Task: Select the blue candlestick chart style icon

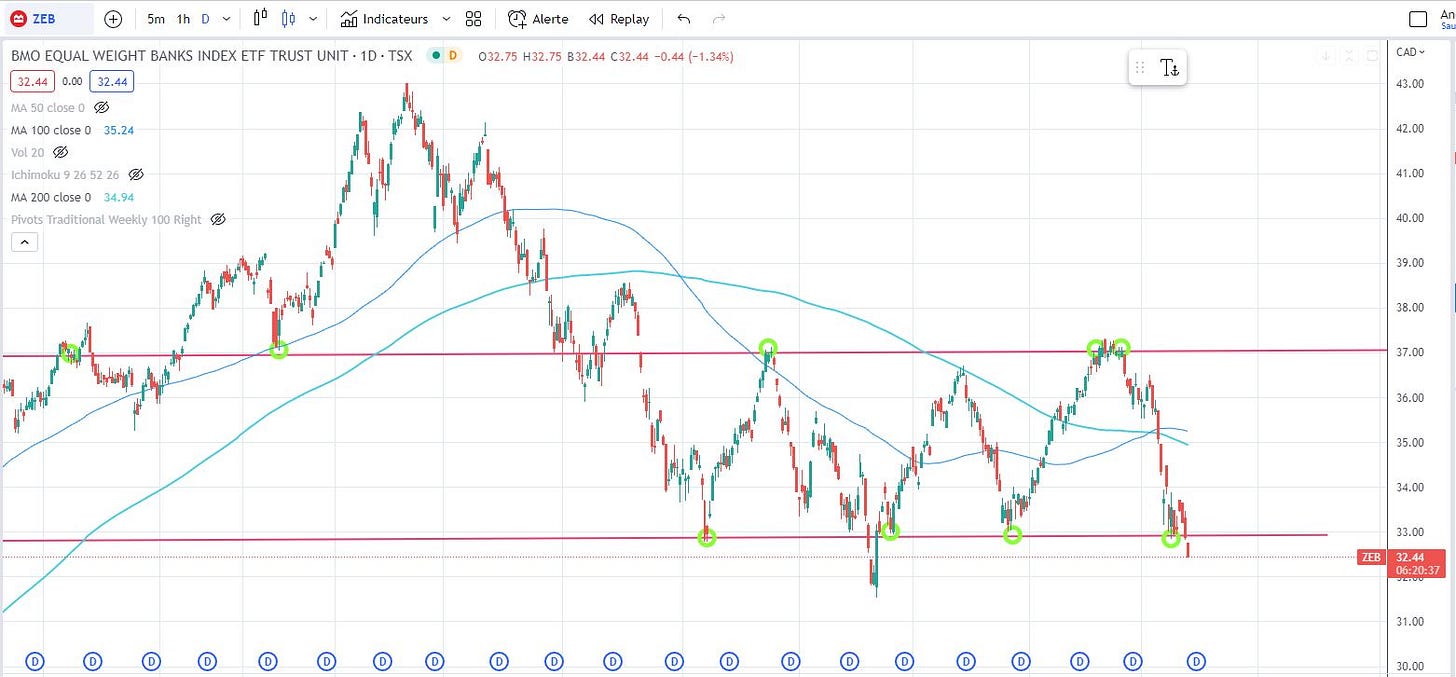Action: (x=289, y=19)
